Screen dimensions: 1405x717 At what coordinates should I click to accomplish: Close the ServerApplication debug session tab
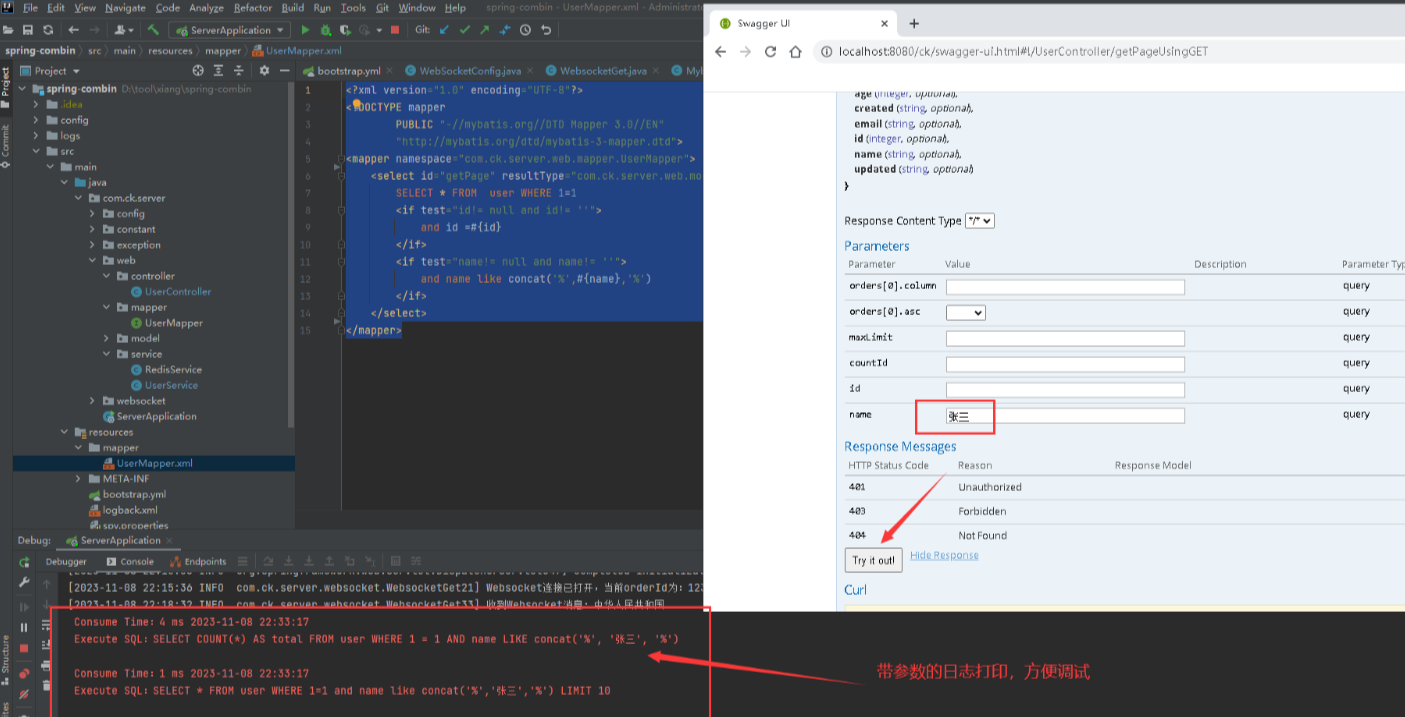pos(169,541)
